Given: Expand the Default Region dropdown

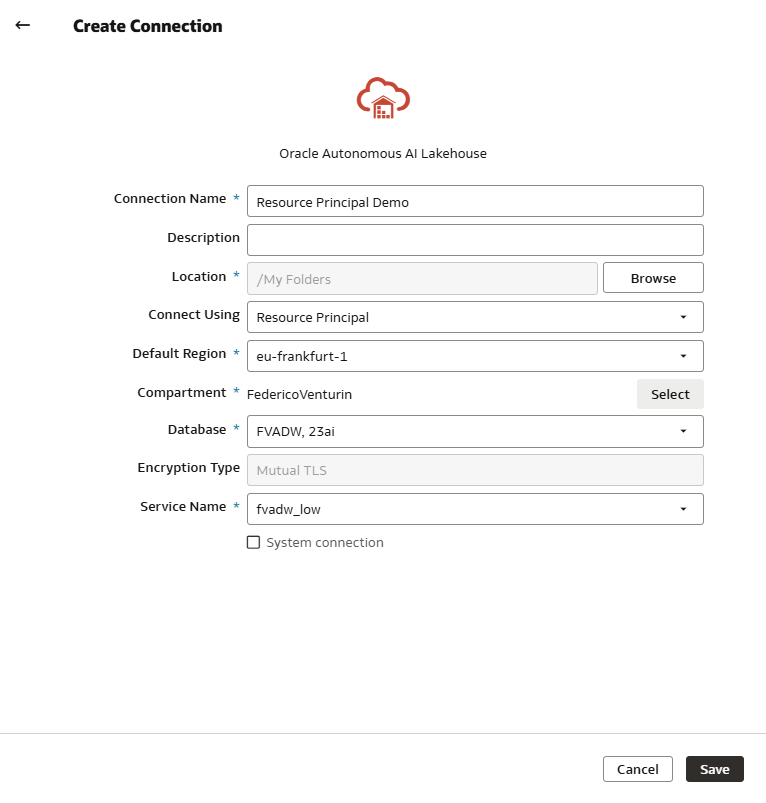Looking at the screenshot, I should [x=475, y=356].
